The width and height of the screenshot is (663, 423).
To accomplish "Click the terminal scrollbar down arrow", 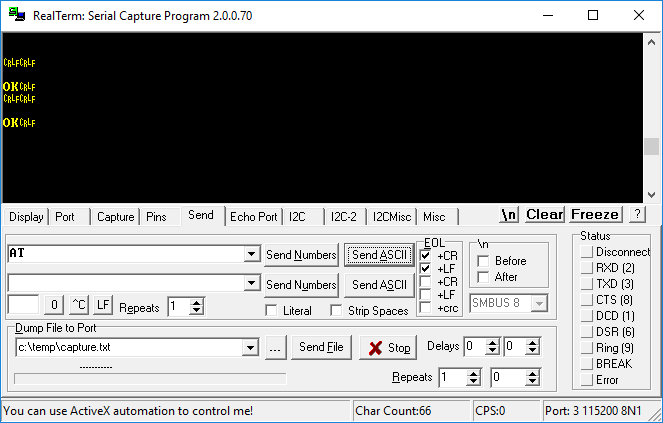I will coord(651,195).
